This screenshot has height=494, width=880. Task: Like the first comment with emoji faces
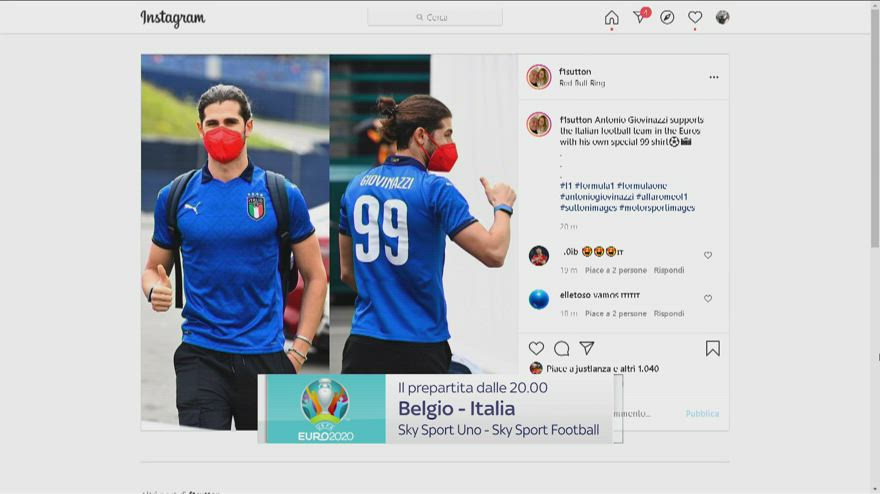[x=708, y=255]
